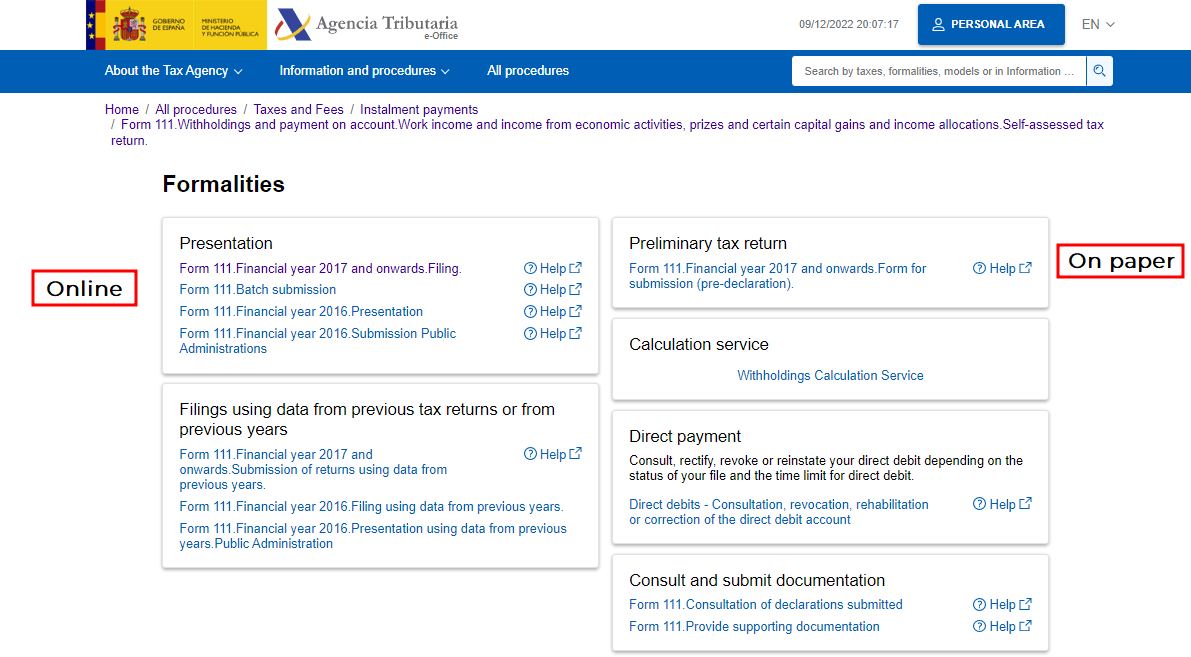Open Help for Financial year 2016 Presentation
This screenshot has width=1191, height=657.
pyautogui.click(x=552, y=312)
